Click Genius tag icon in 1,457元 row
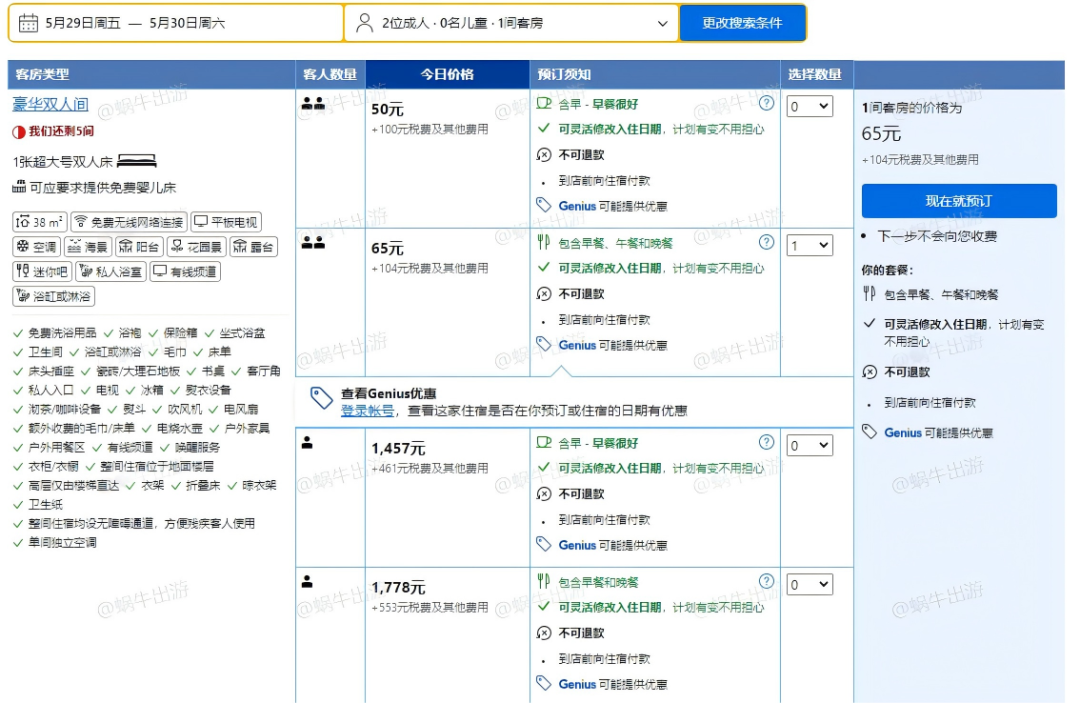The image size is (1080, 703). pyautogui.click(x=543, y=544)
